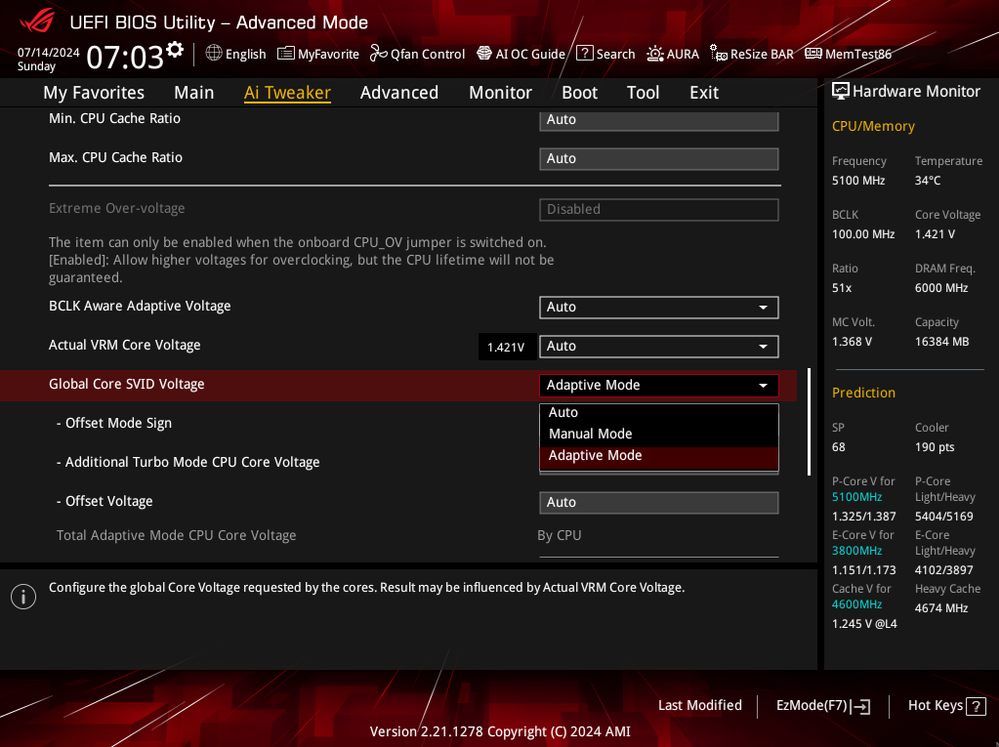Click the 5100MHz P-Core prediction value
Screen dimensions: 999x747
pyautogui.click(x=857, y=497)
